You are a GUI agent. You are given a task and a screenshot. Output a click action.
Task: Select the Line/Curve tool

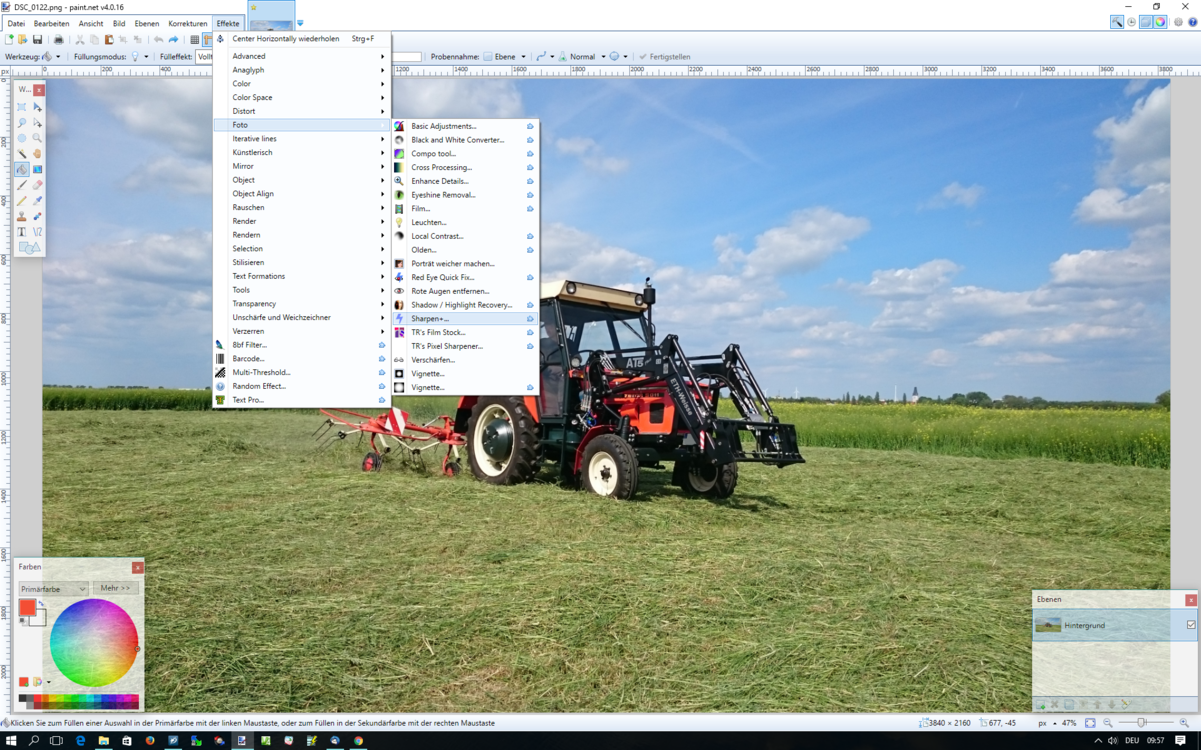click(x=37, y=232)
